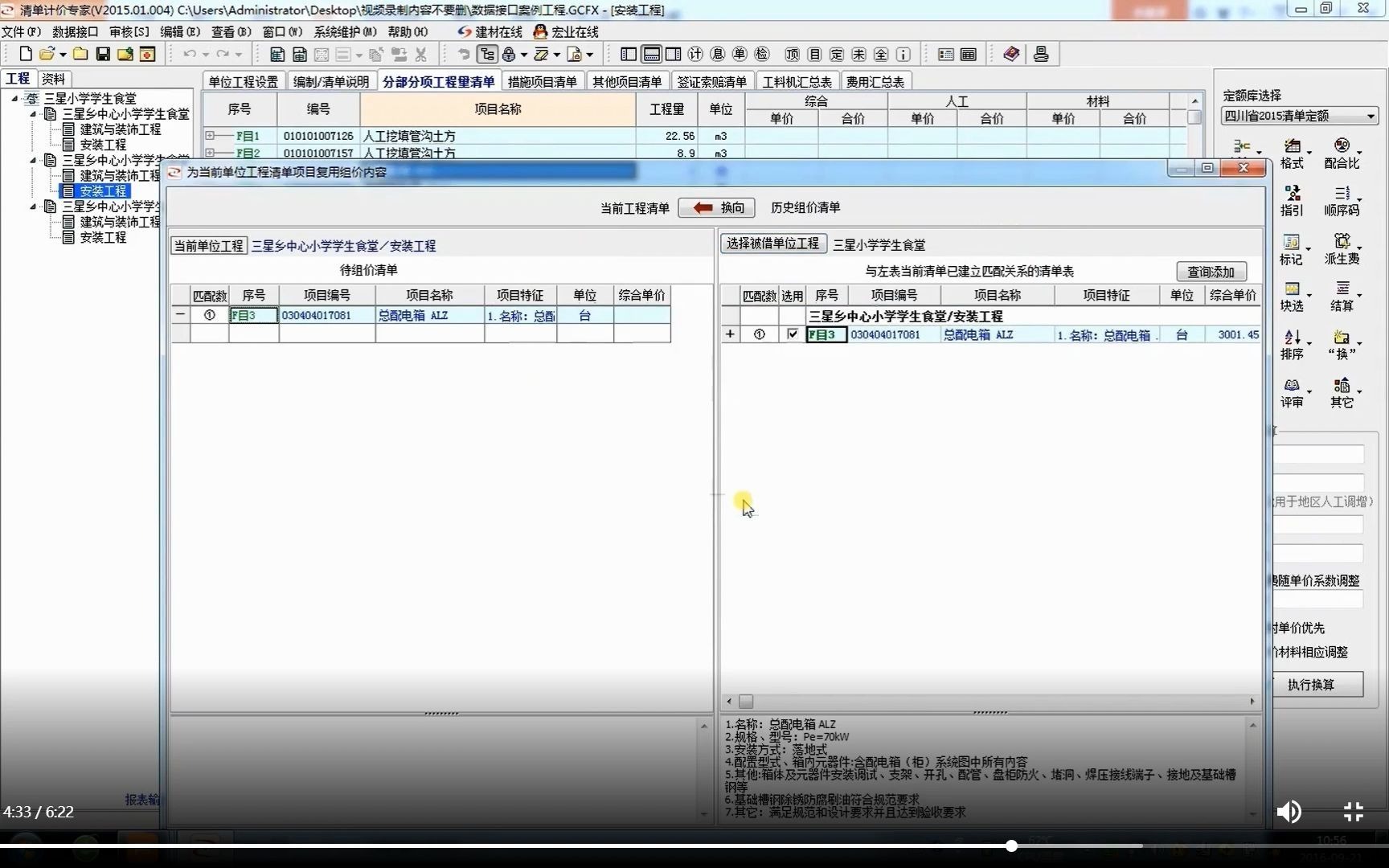Open the 文件(F) menu

click(21, 31)
